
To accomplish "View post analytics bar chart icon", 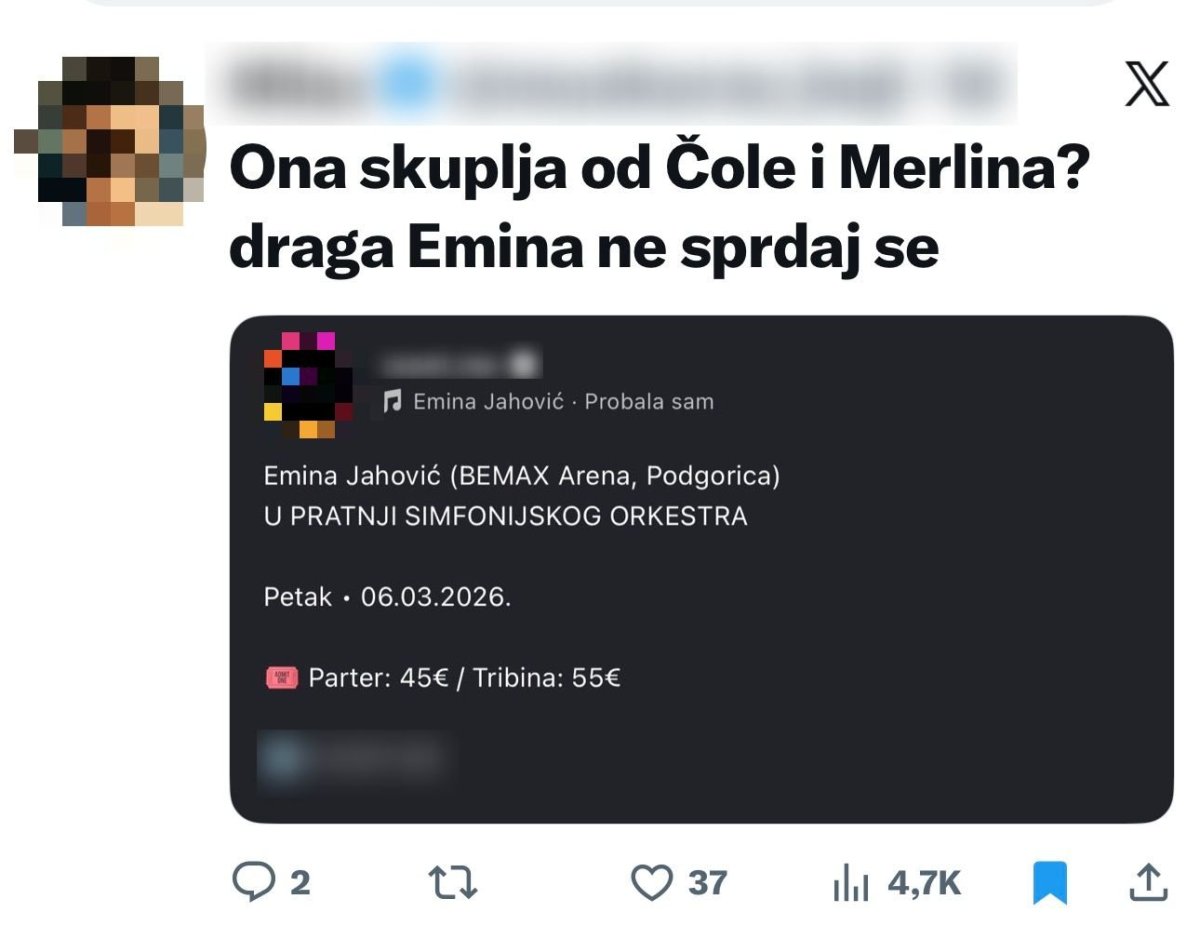I will click(x=851, y=884).
